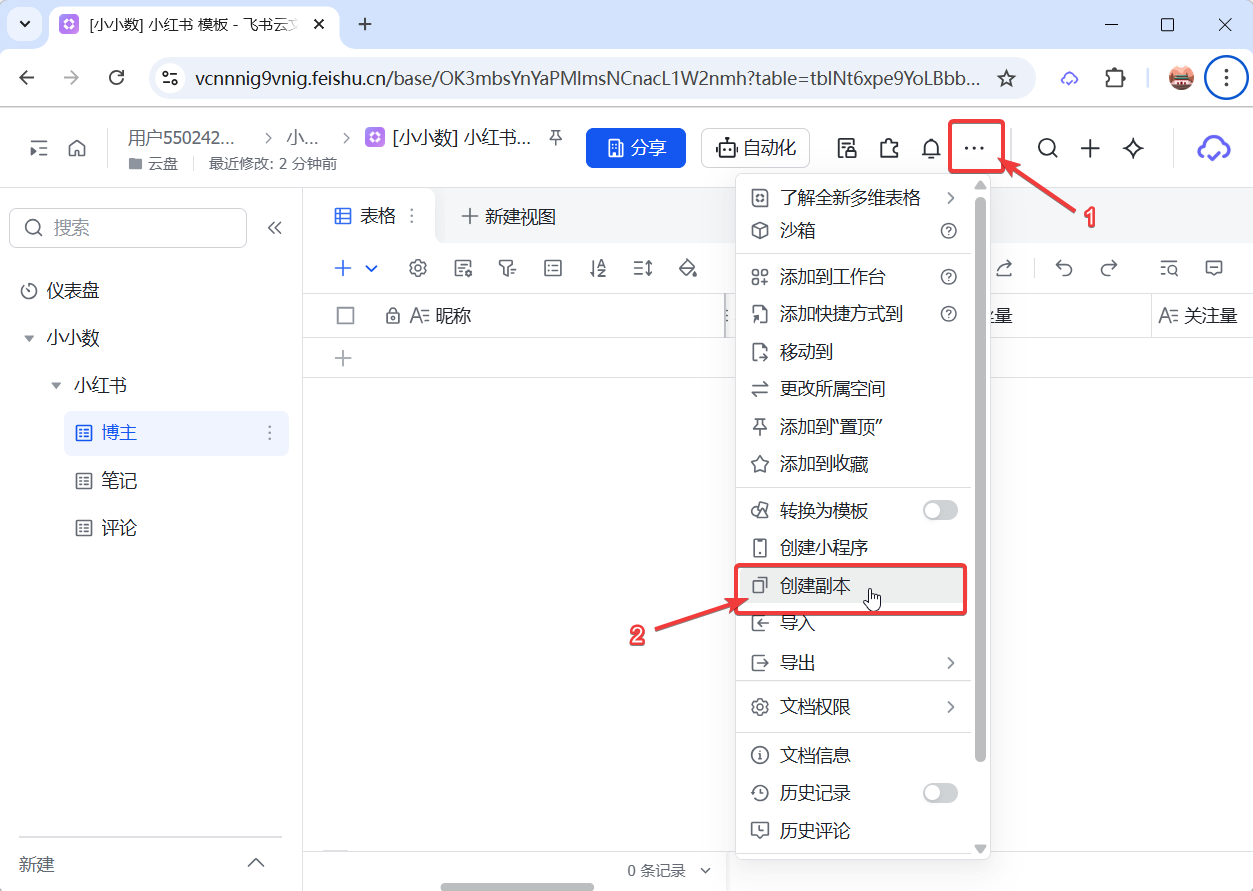This screenshot has height=891, width=1253.
Task: Click the magnifier search icon in the top bar
Action: [1047, 147]
